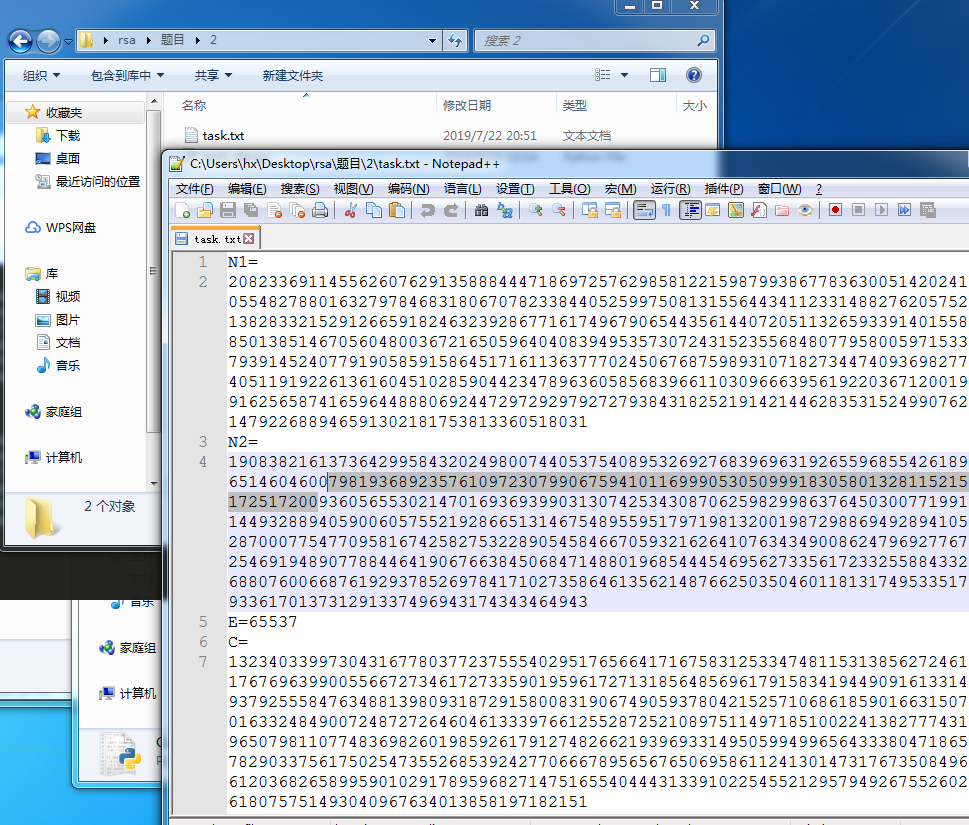Open the 视图(V) menu
Viewport: 969px width, 825px height.
tap(353, 189)
